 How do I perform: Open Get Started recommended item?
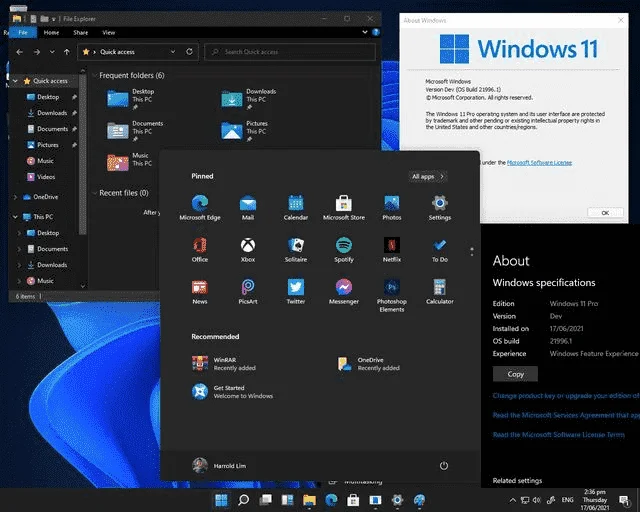tap(232, 392)
